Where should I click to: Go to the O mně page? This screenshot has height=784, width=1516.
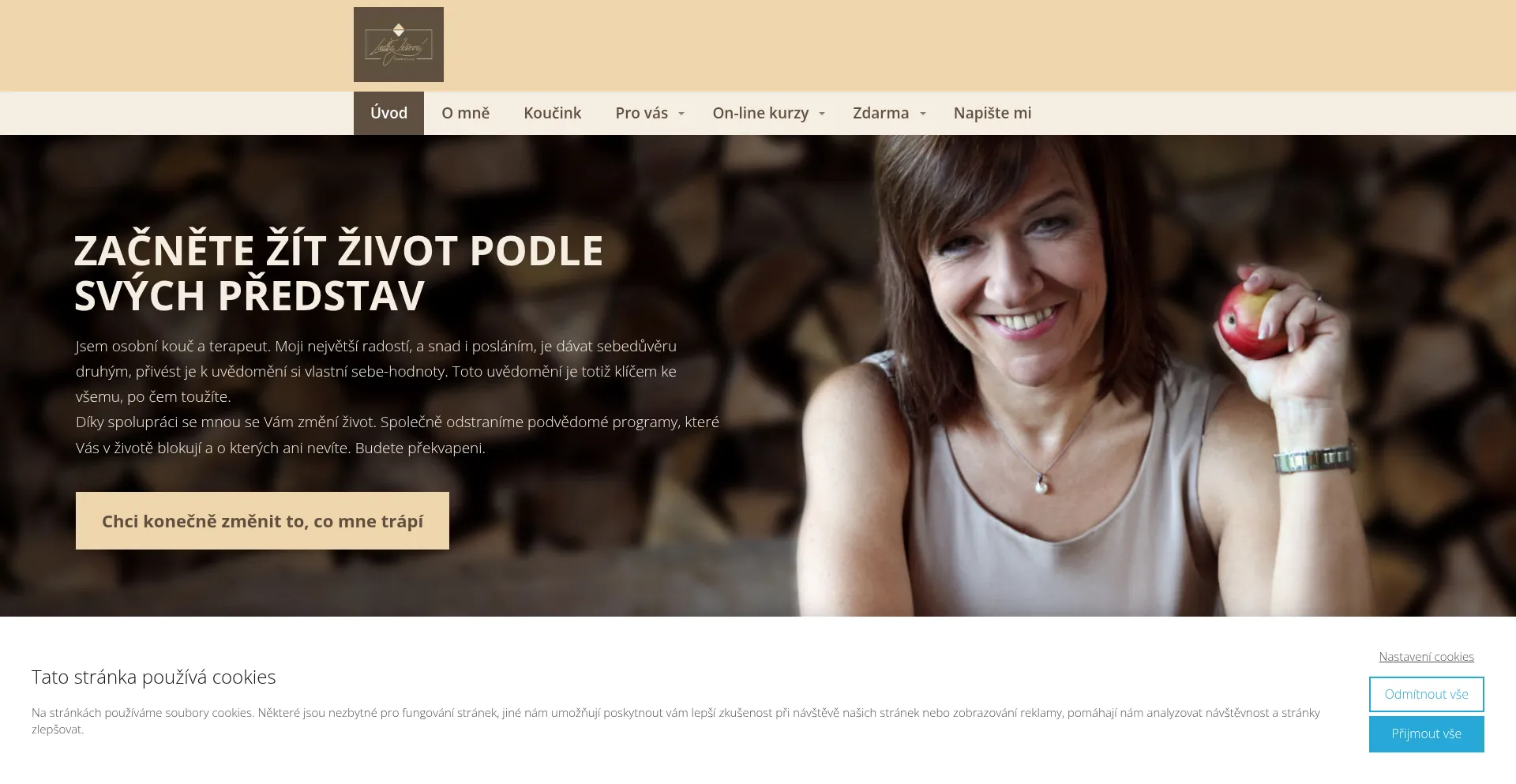pos(465,113)
